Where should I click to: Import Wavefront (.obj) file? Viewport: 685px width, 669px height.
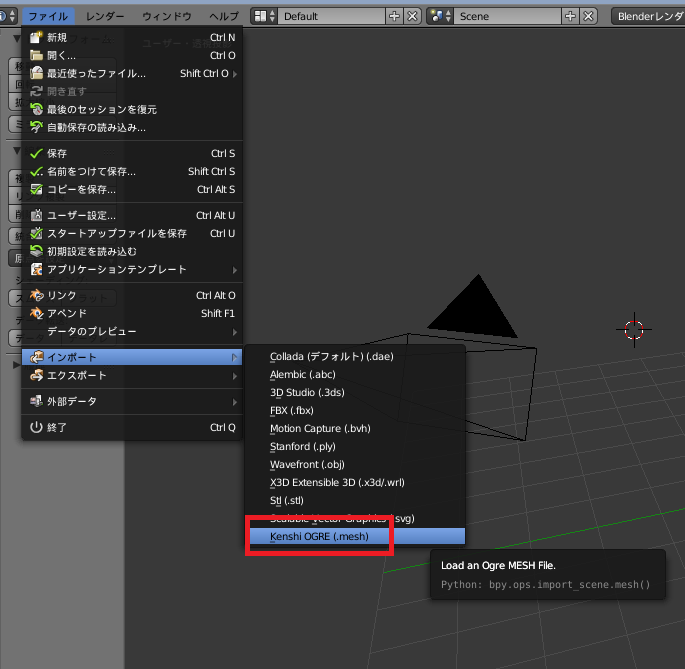(356, 464)
